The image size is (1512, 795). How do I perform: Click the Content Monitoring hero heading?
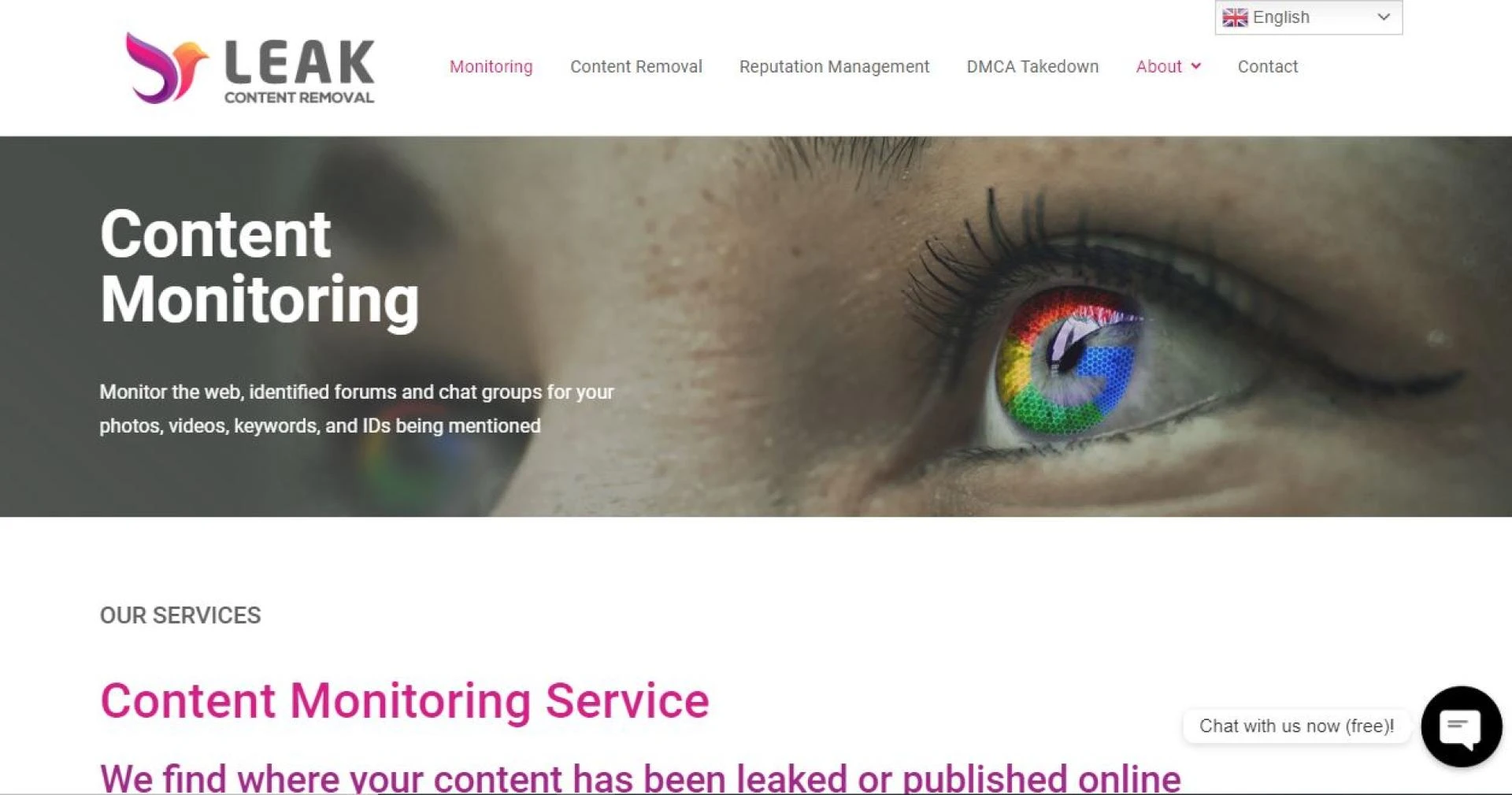(x=259, y=266)
